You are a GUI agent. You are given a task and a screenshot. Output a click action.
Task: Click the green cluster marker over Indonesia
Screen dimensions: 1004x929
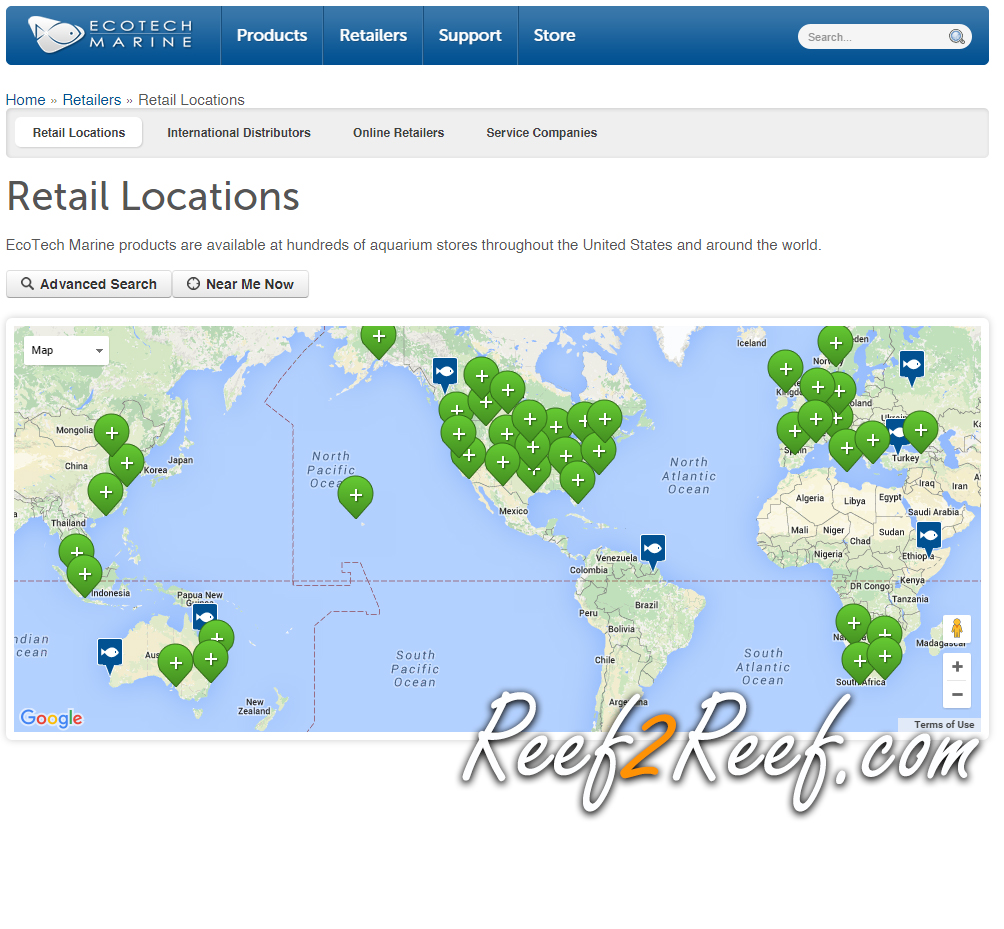point(85,576)
